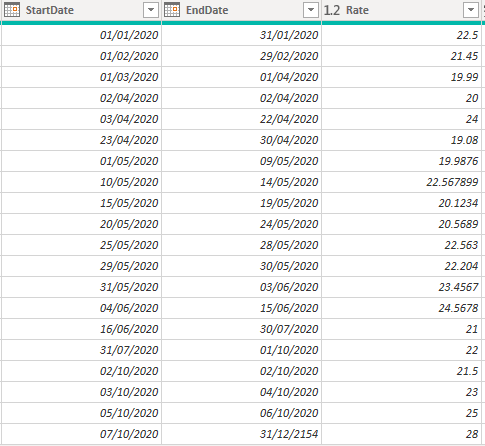Select Rate cell 20.5689

pos(402,224)
